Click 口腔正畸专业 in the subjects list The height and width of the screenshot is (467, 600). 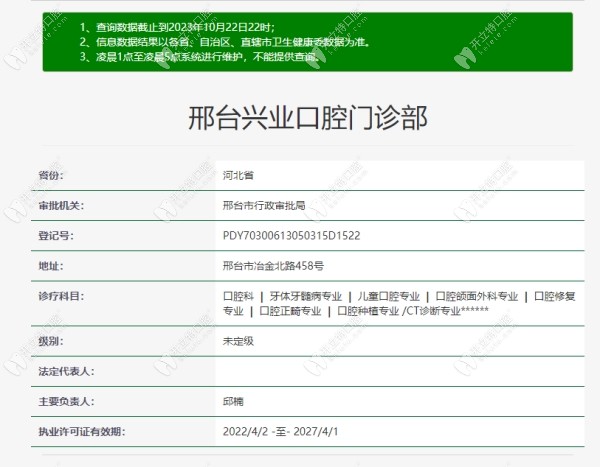click(x=290, y=311)
